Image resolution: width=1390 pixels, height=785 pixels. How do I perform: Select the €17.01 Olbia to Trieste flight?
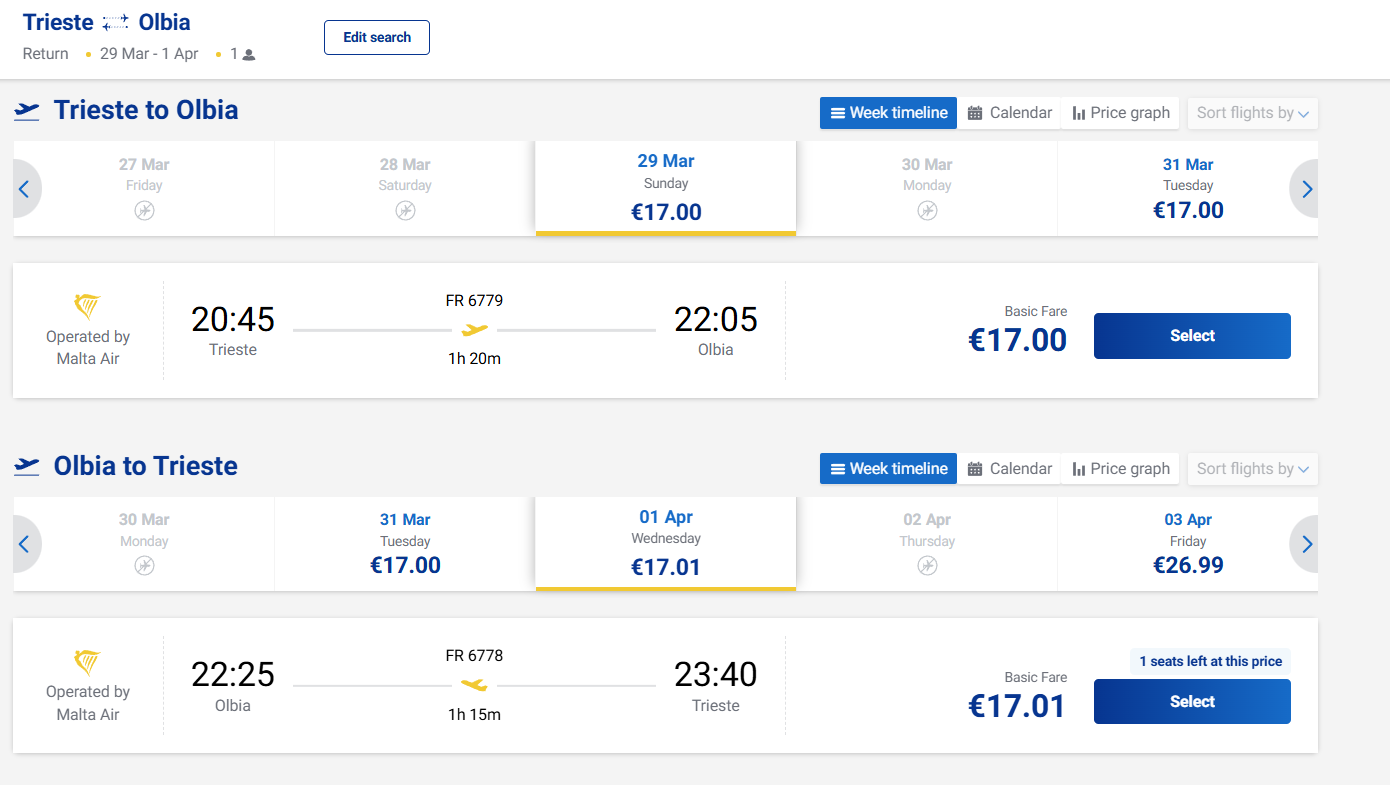click(1192, 702)
